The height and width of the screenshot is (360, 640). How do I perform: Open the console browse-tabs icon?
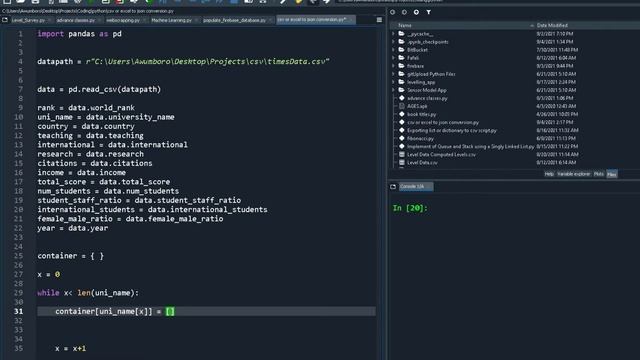(393, 187)
